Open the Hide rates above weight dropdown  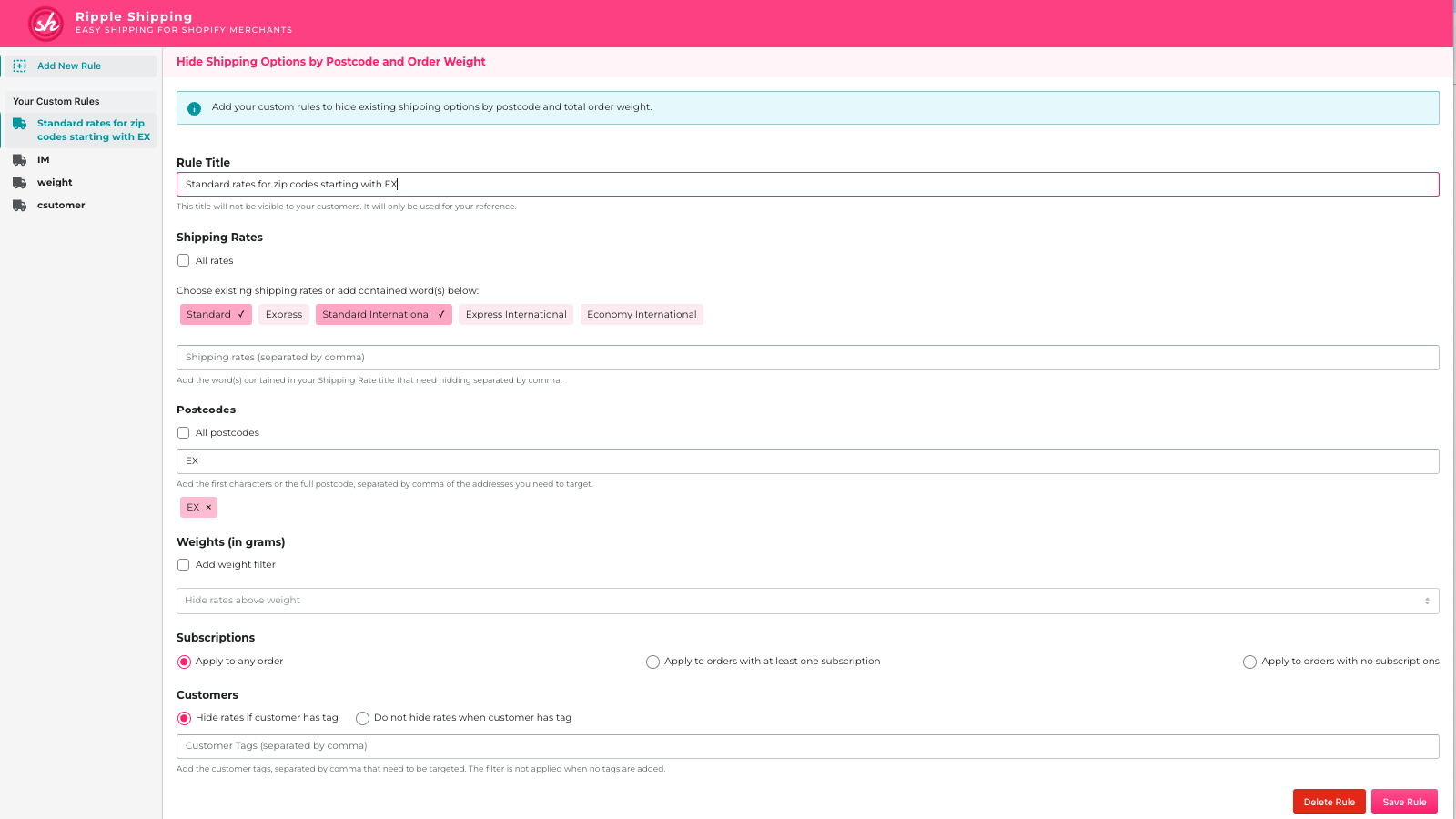coord(807,601)
